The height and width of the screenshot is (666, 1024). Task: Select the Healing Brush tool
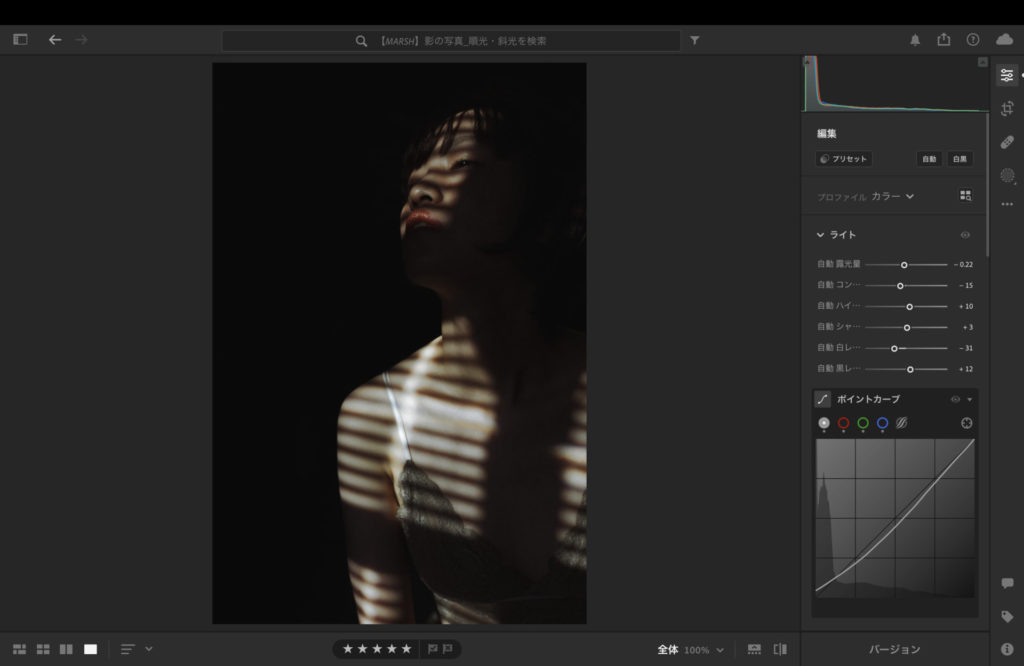pos(1007,142)
